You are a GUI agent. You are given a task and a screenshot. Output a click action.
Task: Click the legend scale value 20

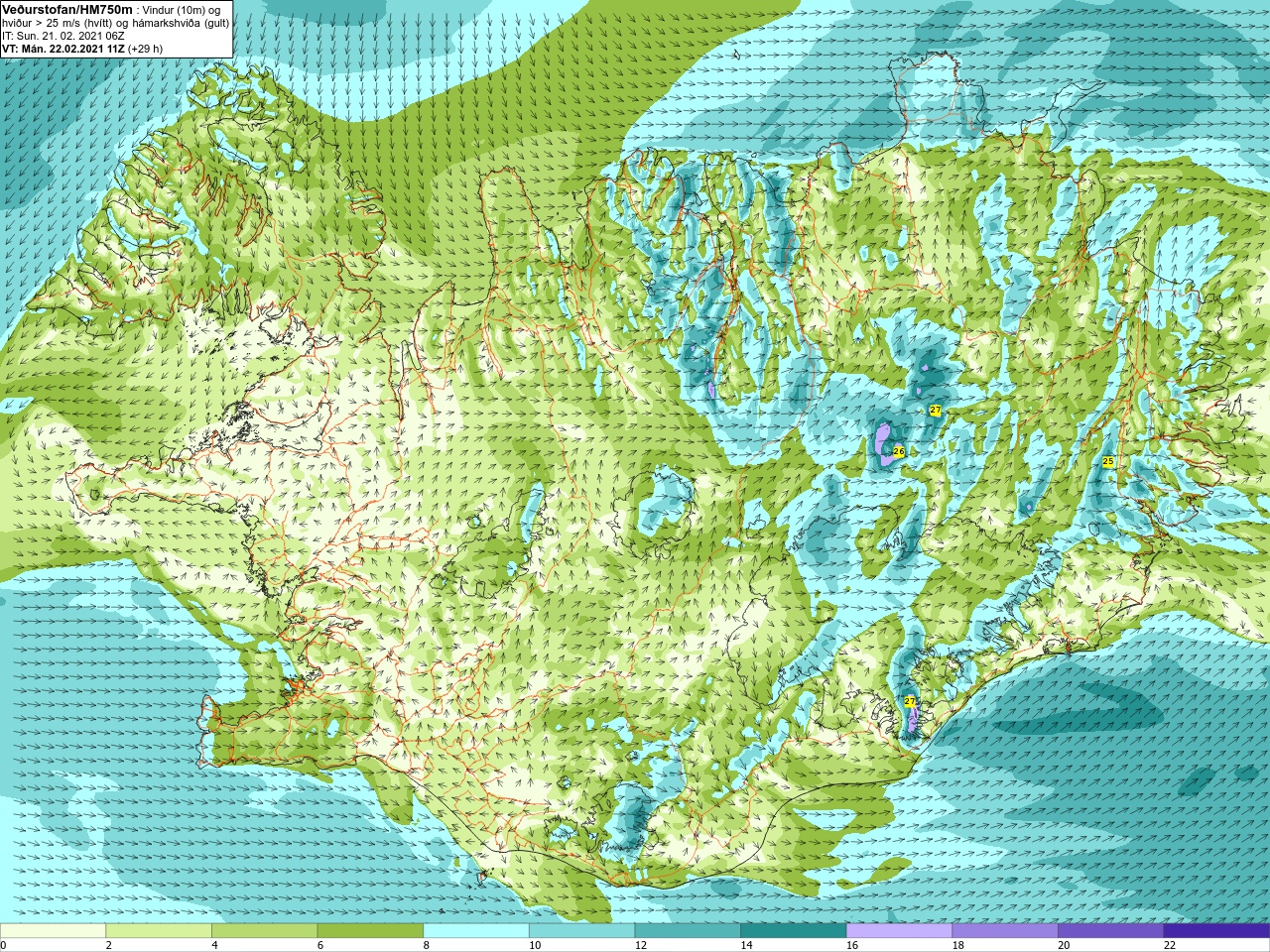pyautogui.click(x=1064, y=946)
